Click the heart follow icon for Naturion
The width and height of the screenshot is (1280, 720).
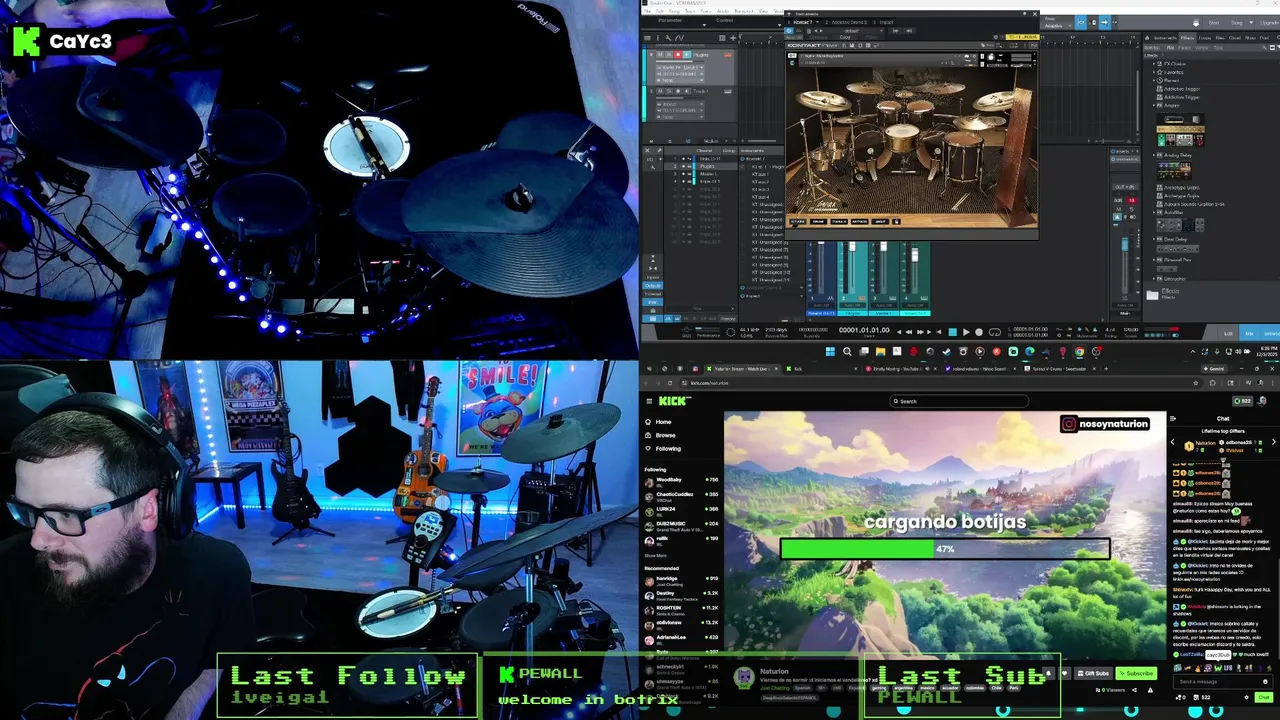tap(1064, 673)
